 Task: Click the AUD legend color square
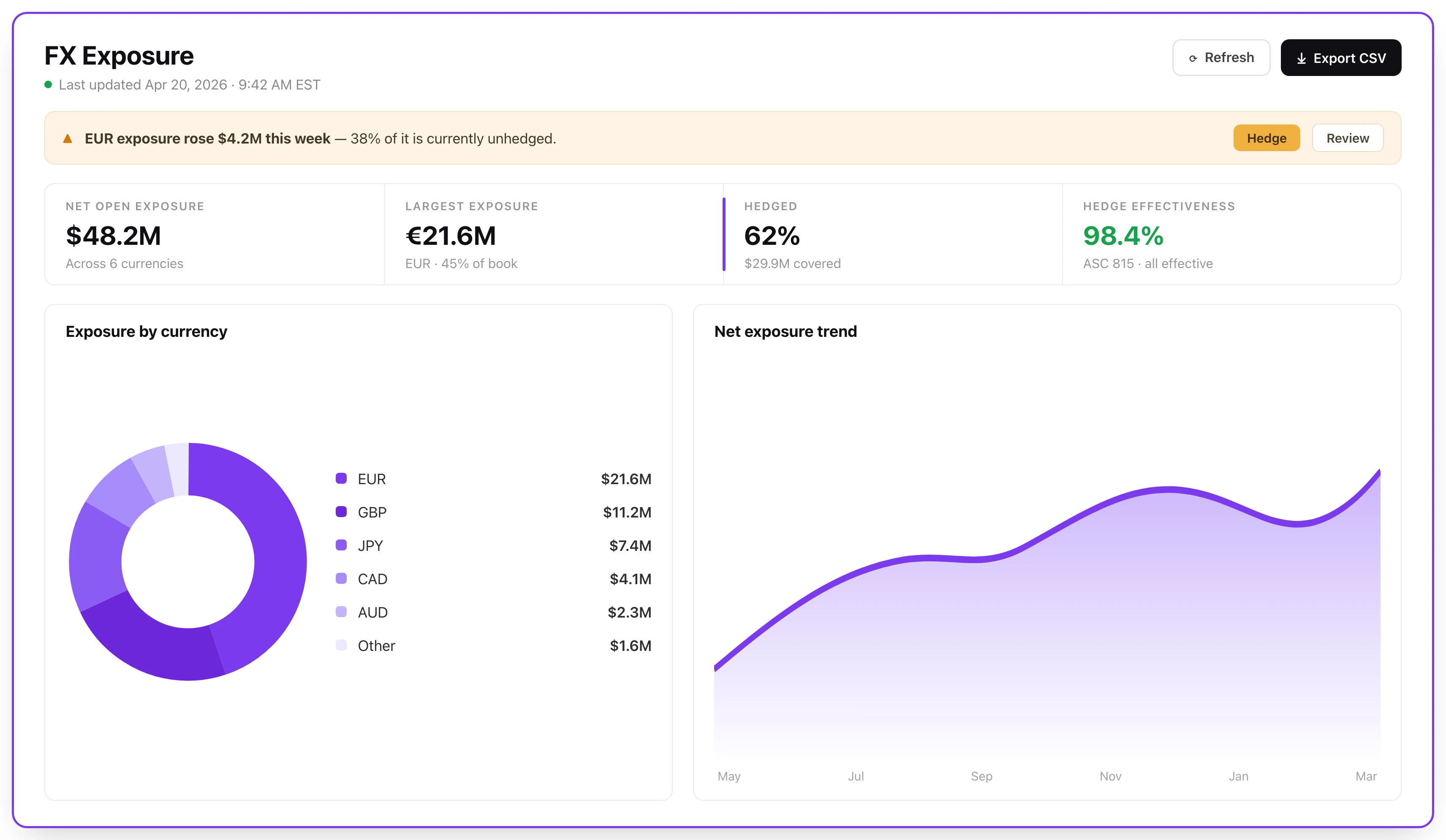(341, 611)
